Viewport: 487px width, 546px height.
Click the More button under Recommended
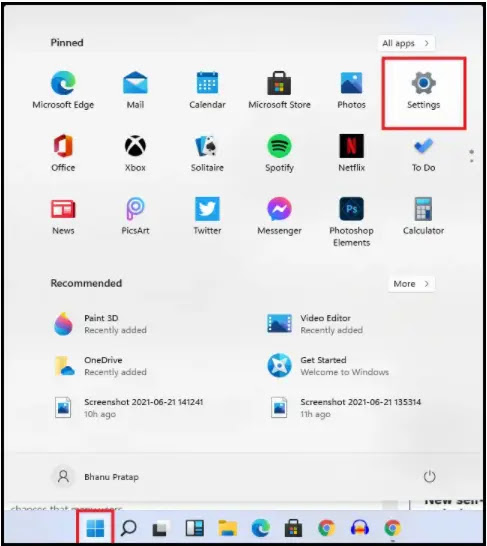pyautogui.click(x=411, y=284)
